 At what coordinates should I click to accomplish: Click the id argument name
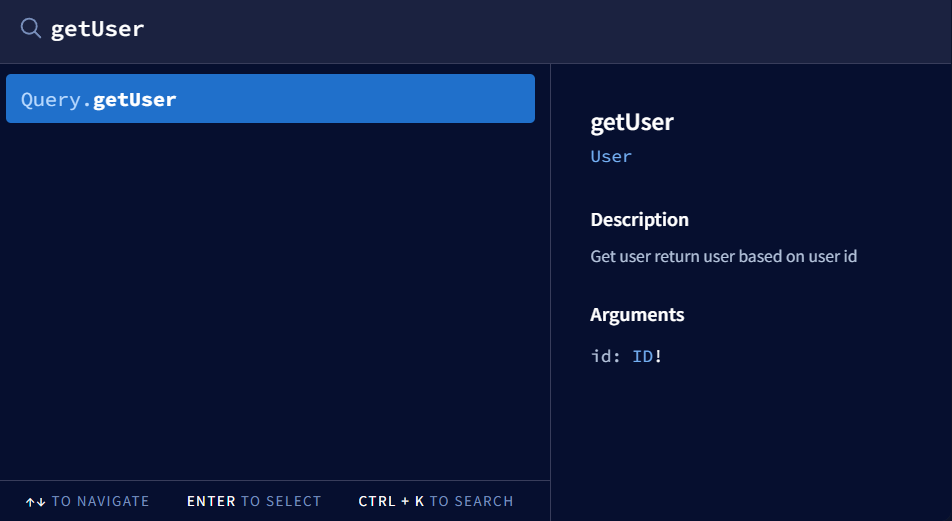point(600,356)
